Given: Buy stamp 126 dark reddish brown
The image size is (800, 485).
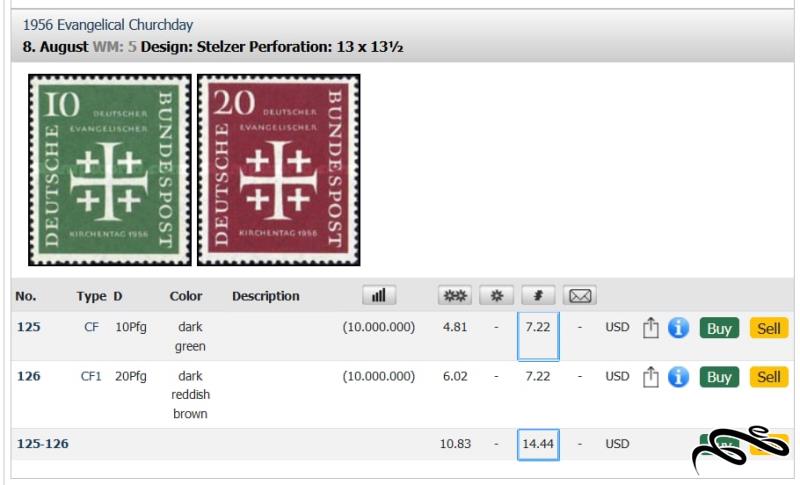Looking at the screenshot, I should click(719, 377).
